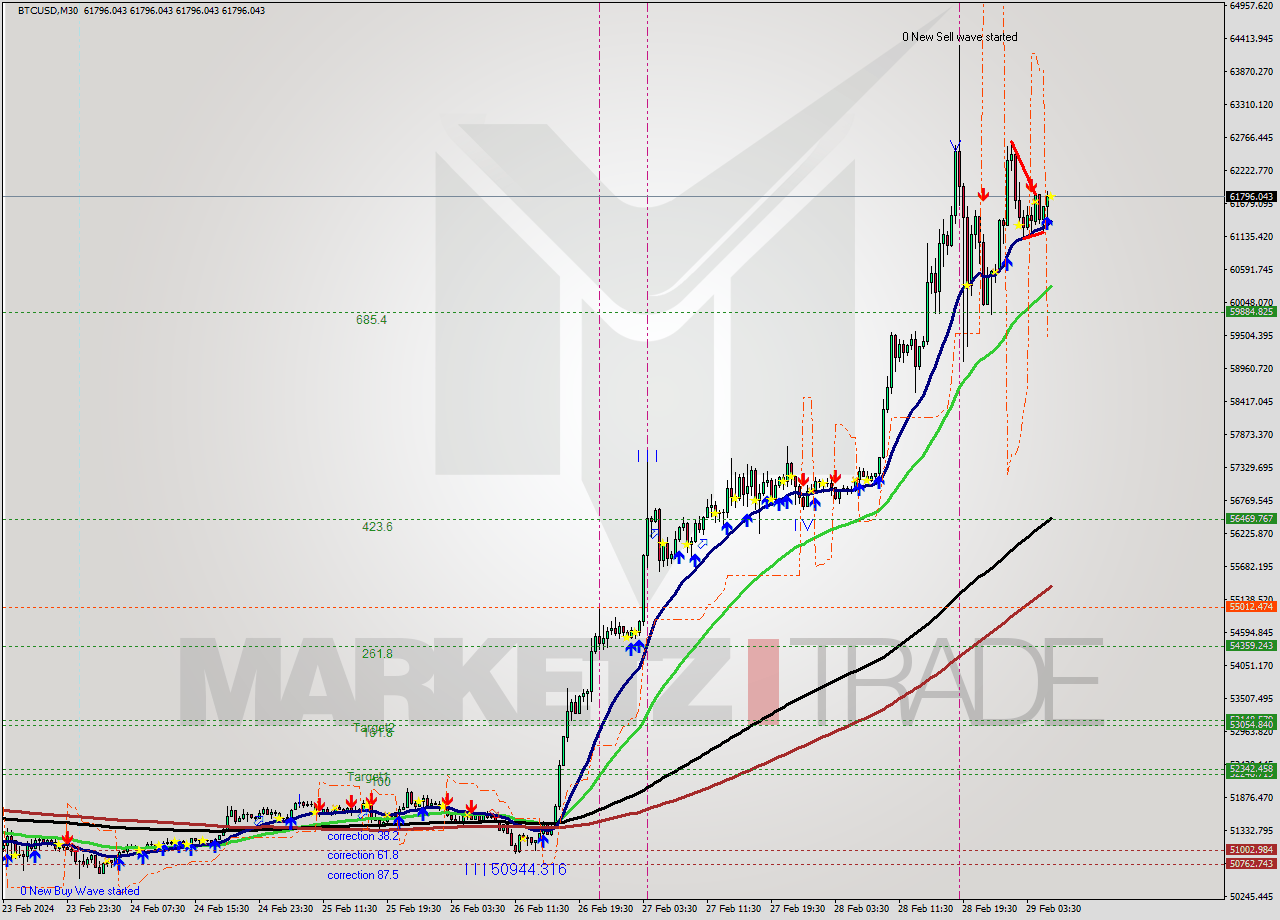Click the 63870.270 price axis value
This screenshot has height=920, width=1280.
[1251, 72]
